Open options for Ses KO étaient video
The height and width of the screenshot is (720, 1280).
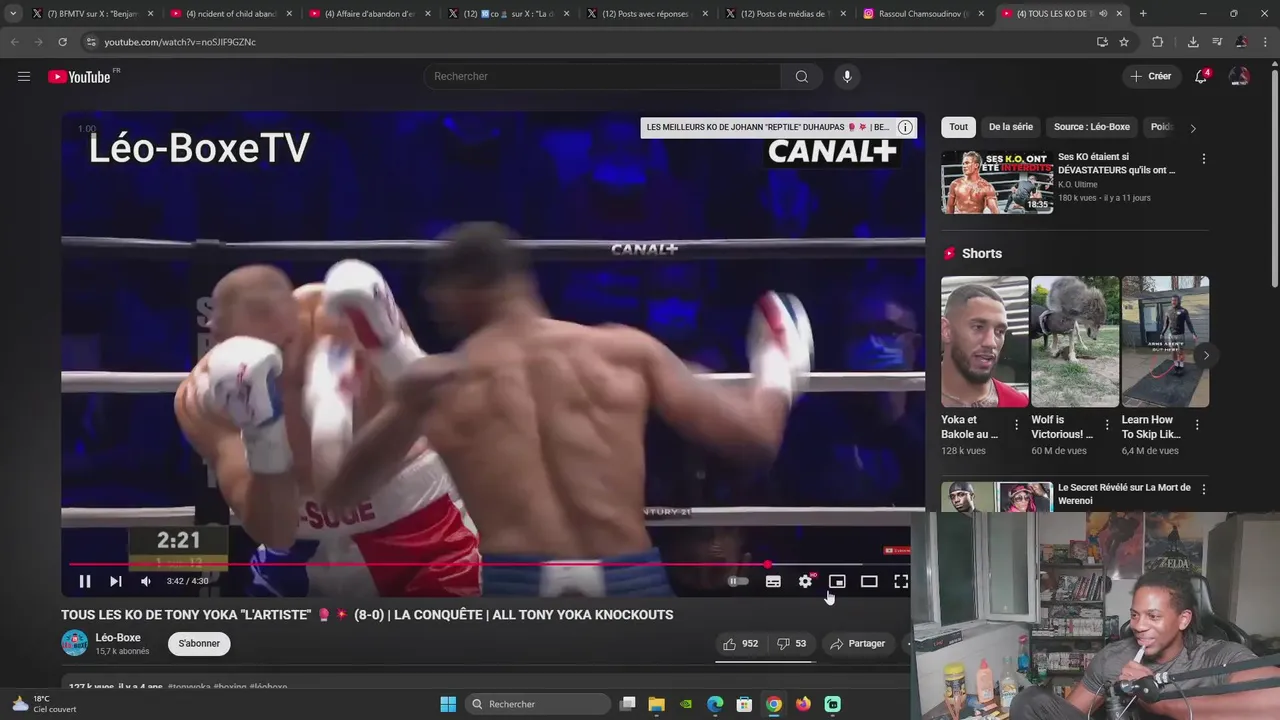(x=1203, y=159)
